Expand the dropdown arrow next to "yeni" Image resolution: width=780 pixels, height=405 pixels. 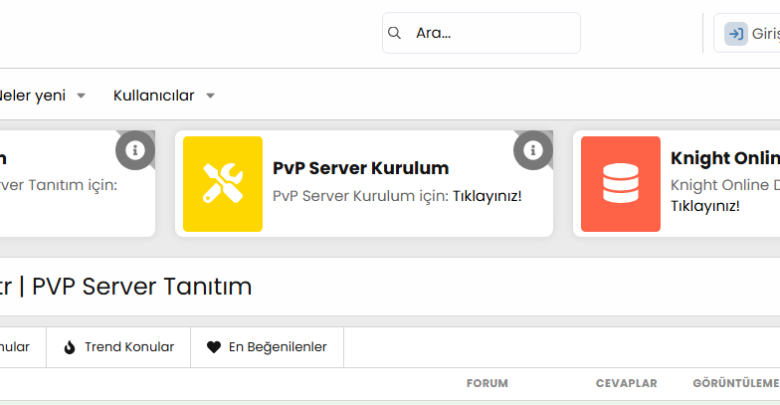point(81,96)
